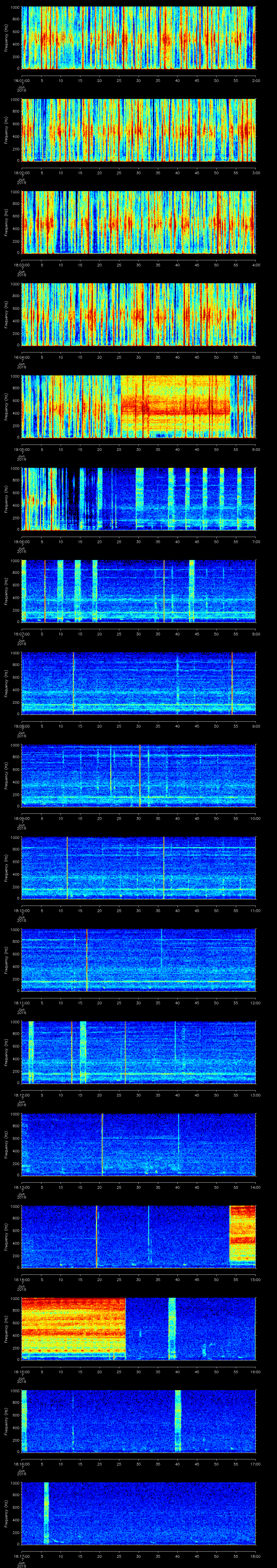Select the "10:00" end-of-axis label
This screenshot has height=1568, width=277.
[x=256, y=818]
